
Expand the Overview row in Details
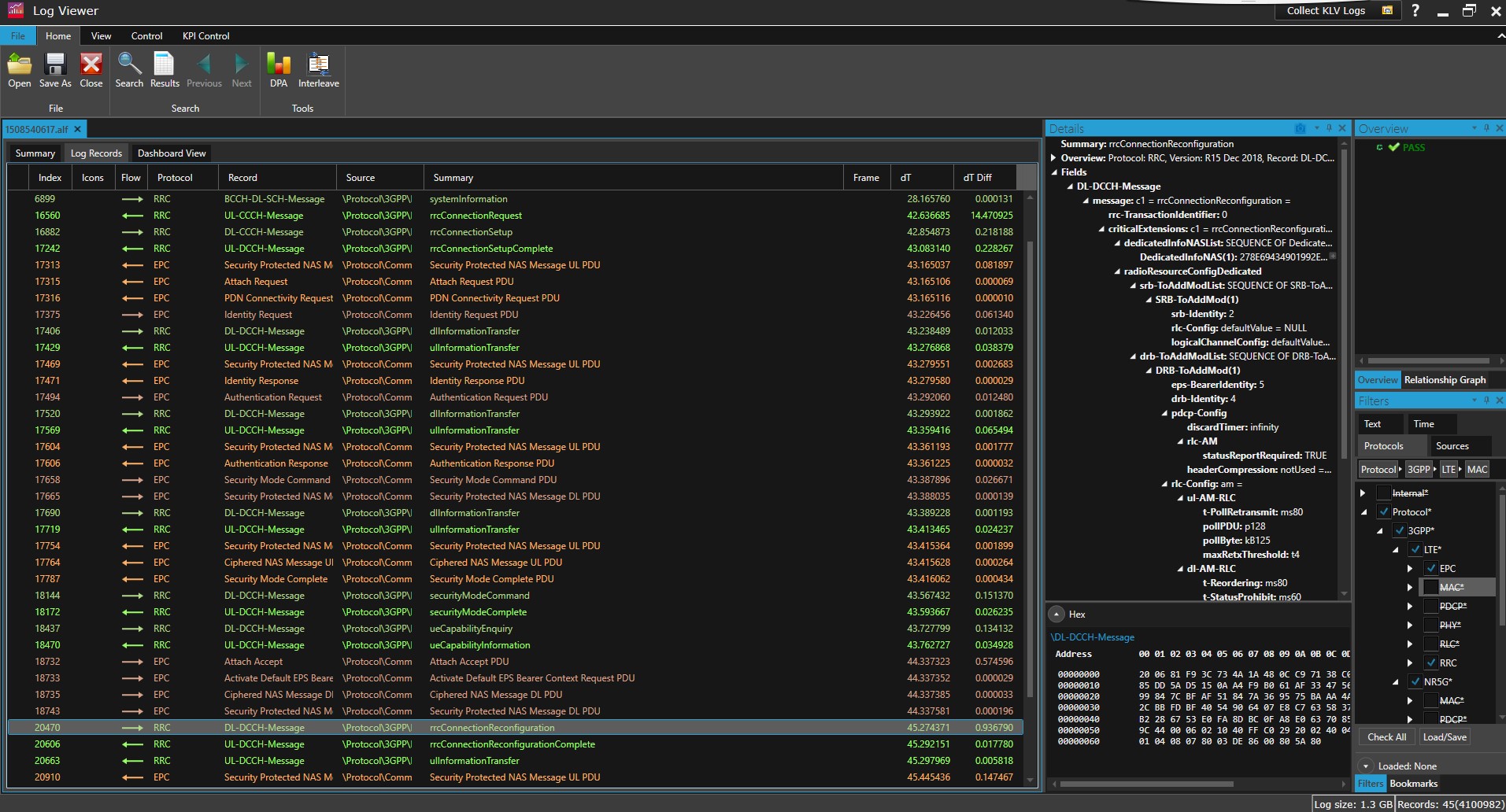(1053, 158)
